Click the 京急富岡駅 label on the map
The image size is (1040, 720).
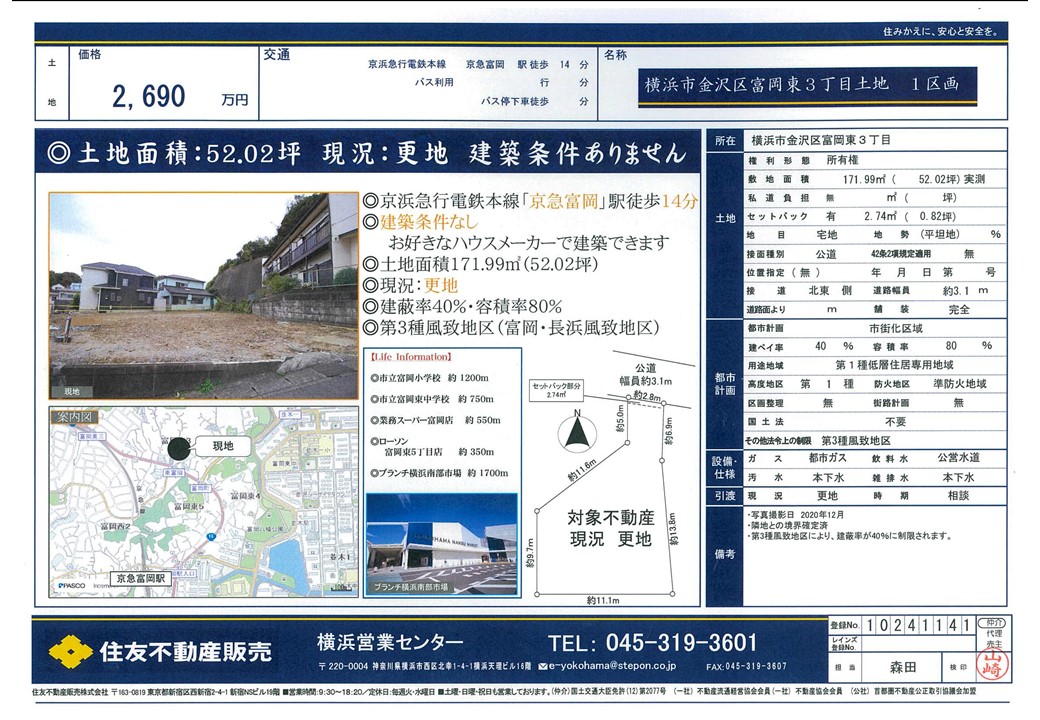[x=139, y=578]
